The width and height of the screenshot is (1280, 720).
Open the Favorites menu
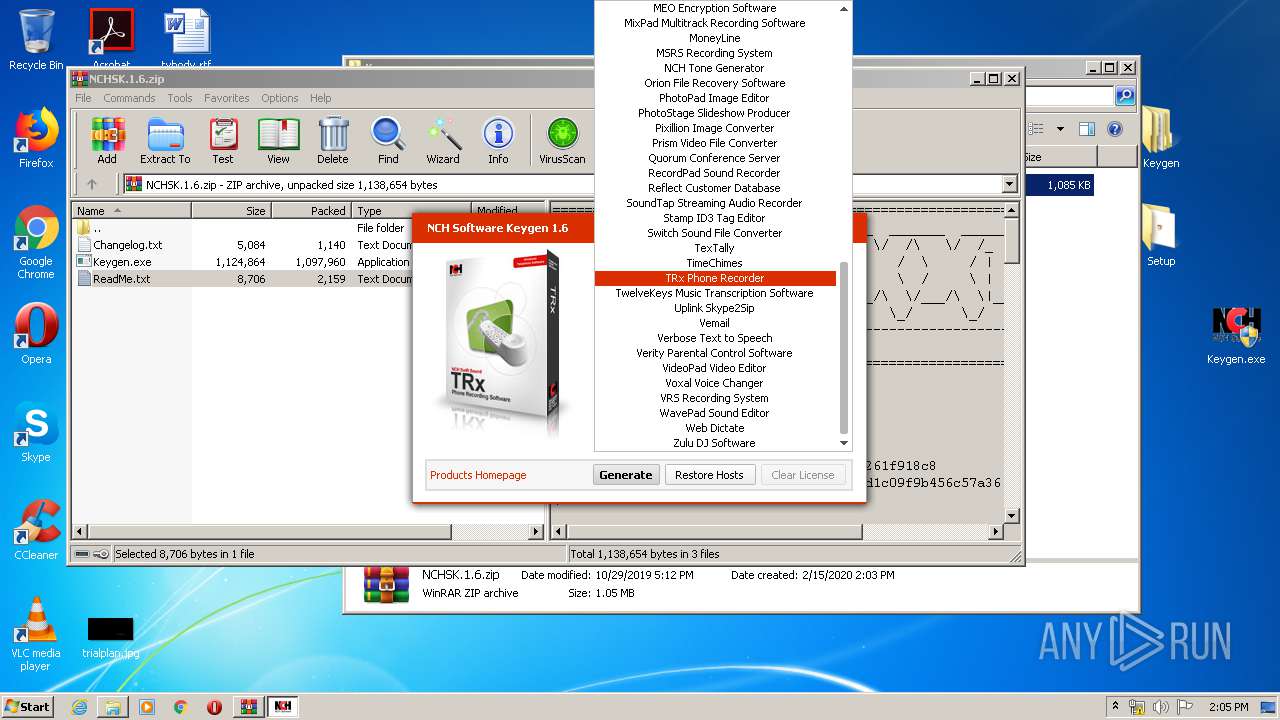tap(227, 98)
